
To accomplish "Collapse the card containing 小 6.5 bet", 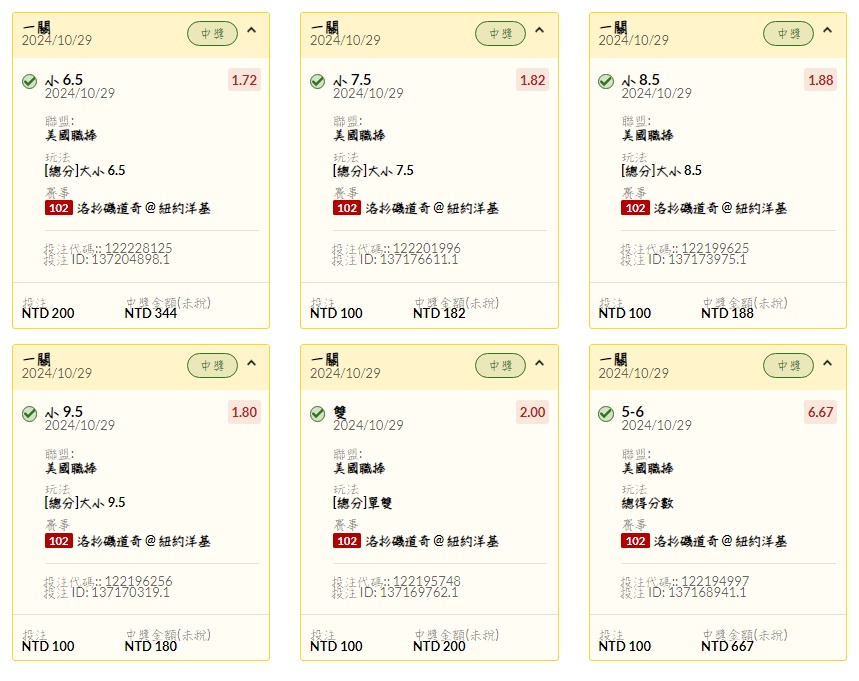I will coord(251,31).
